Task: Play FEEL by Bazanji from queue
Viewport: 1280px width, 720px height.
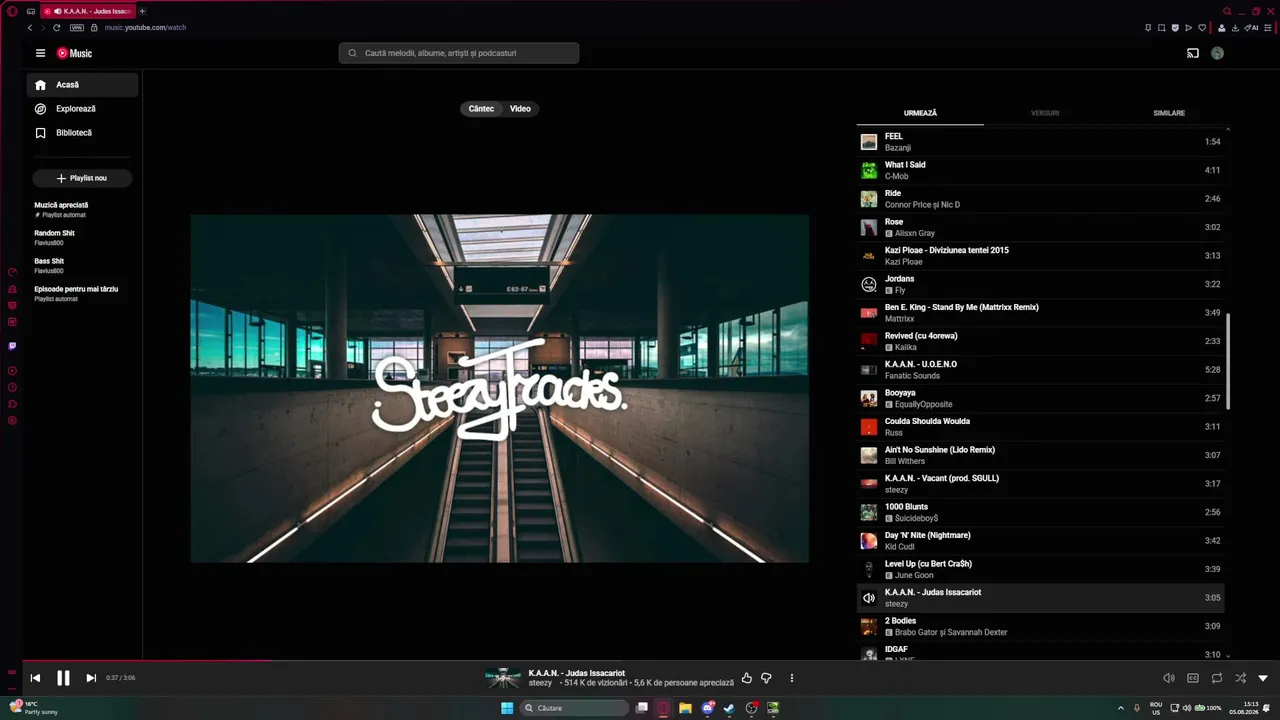Action: 1040,142
